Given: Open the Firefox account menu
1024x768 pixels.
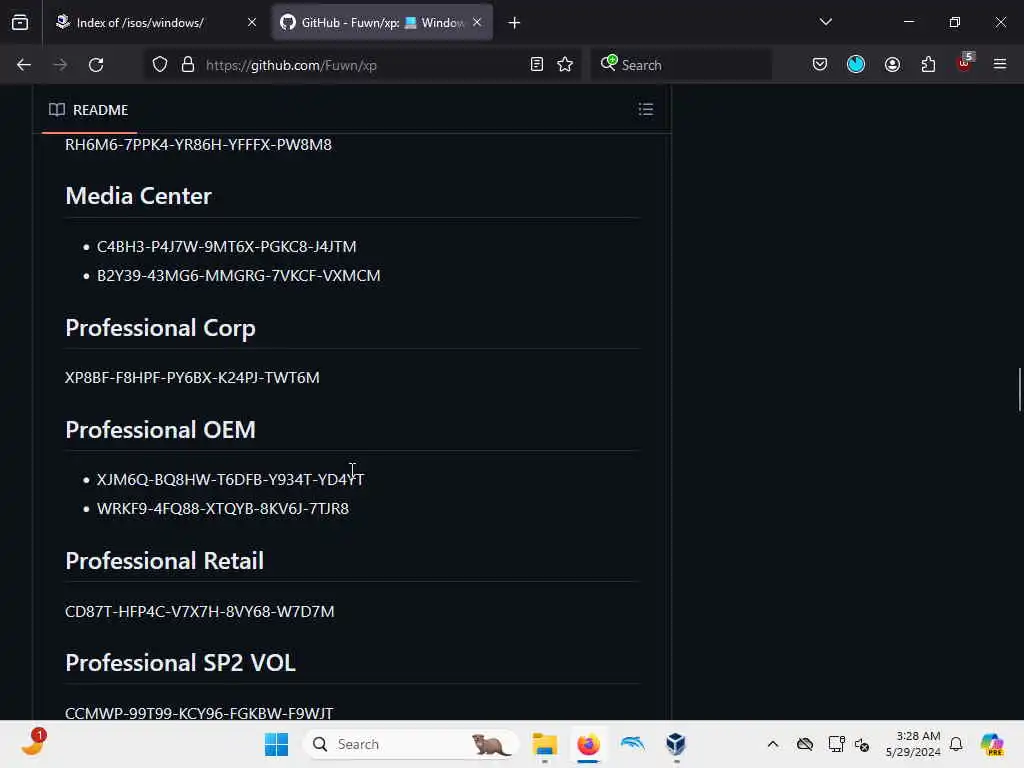Looking at the screenshot, I should pos(892,65).
